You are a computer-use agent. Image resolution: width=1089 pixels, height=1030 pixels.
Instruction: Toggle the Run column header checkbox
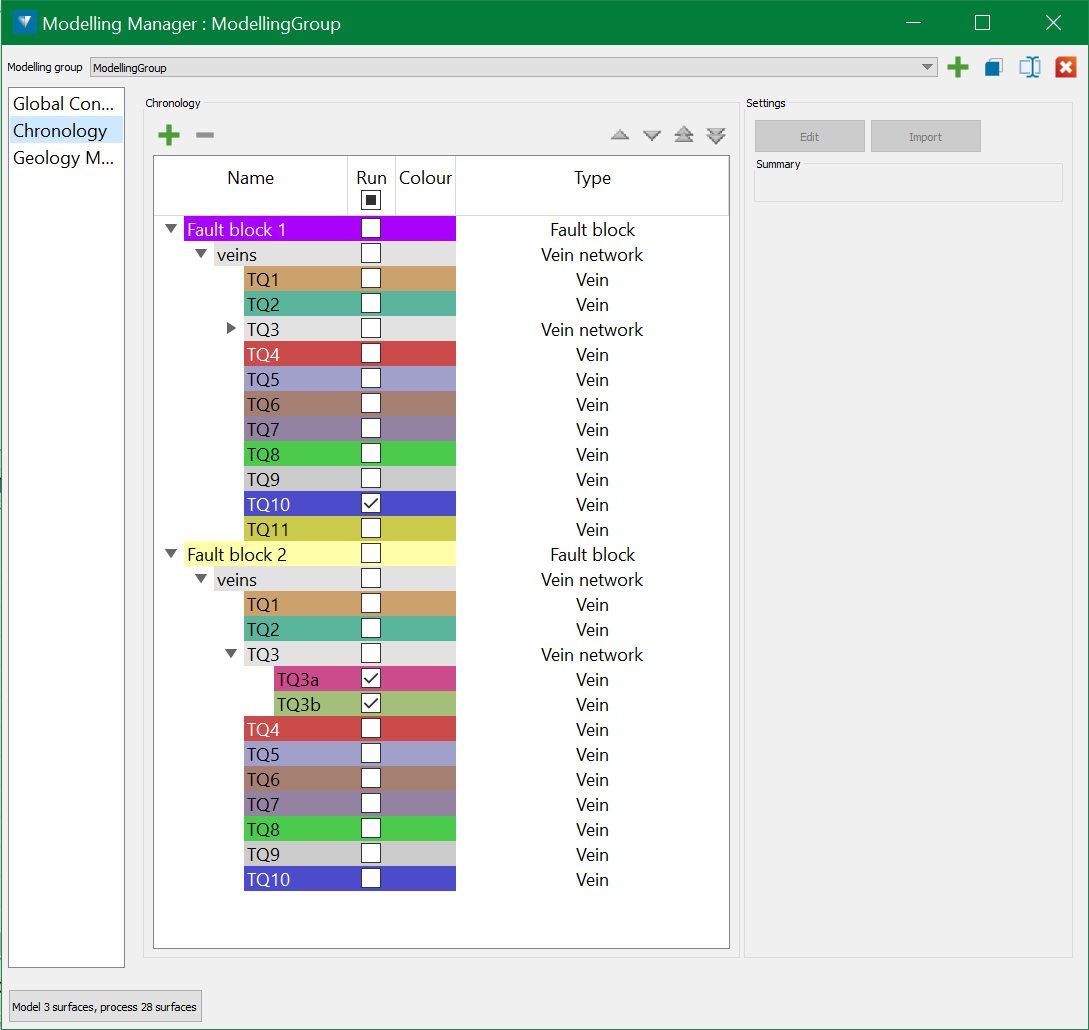[371, 200]
